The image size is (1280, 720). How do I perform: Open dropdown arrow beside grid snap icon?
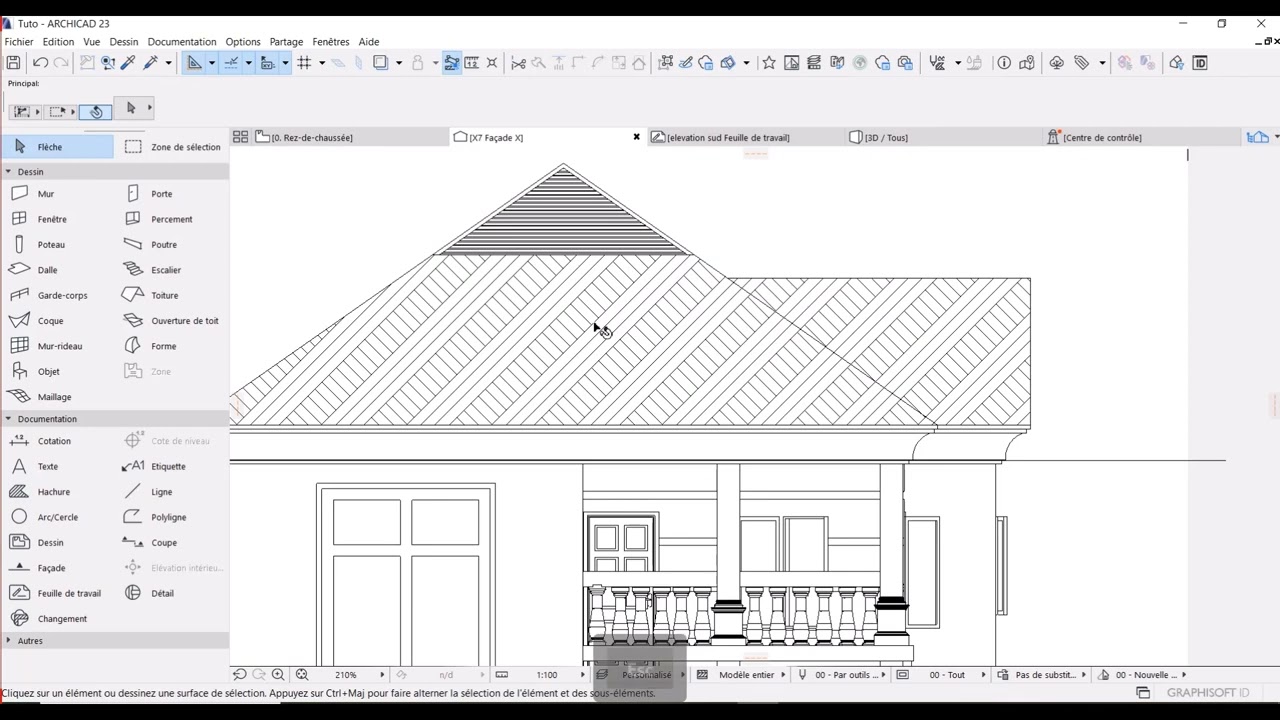[321, 63]
